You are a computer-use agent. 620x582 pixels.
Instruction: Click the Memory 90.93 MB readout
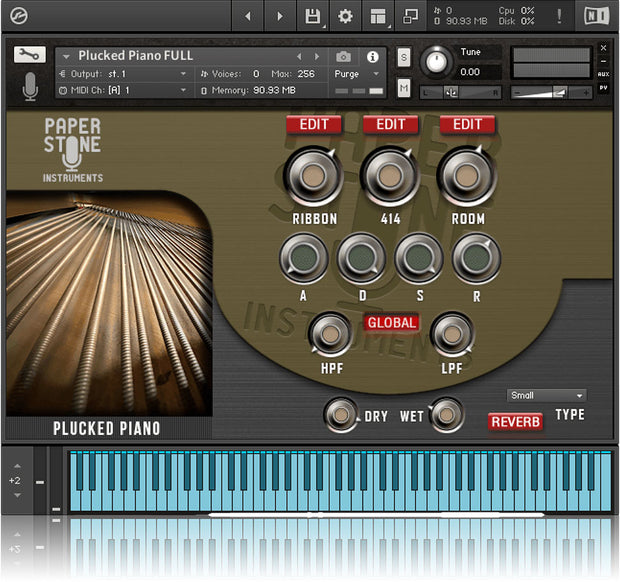click(253, 91)
